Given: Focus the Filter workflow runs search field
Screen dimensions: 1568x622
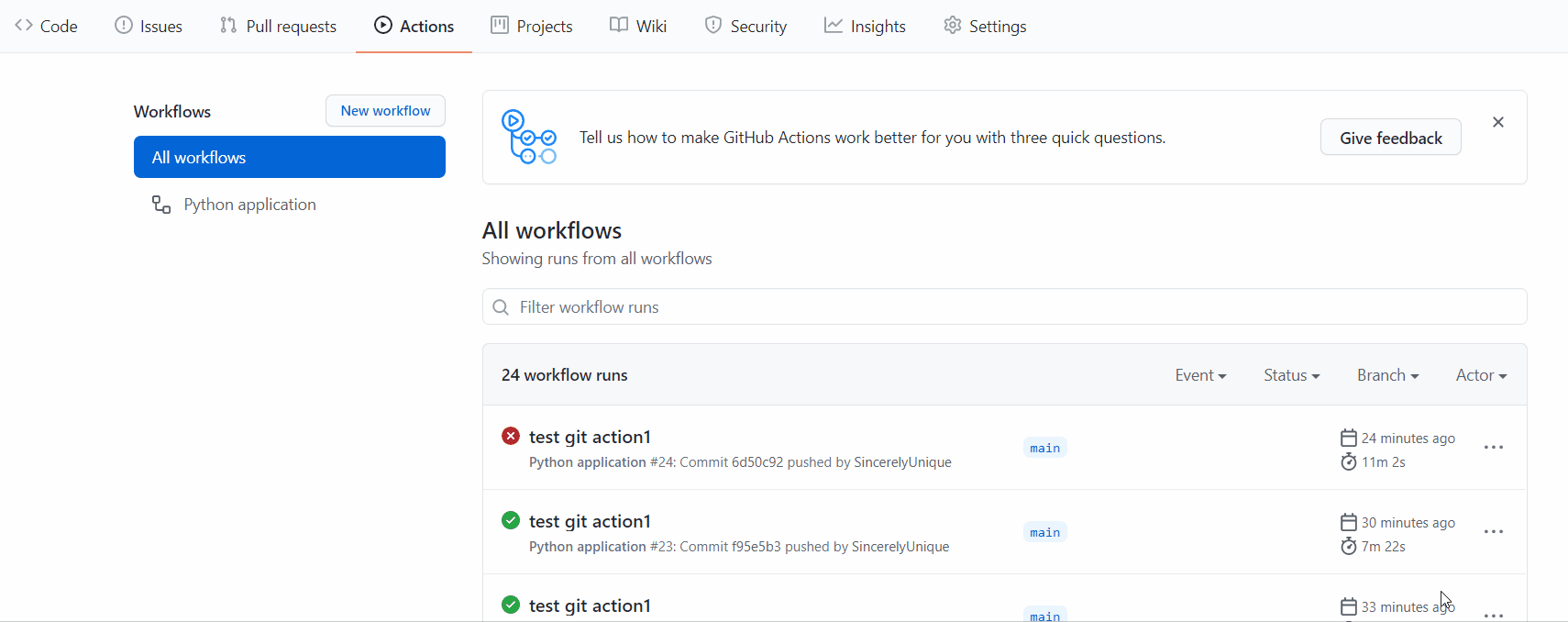Looking at the screenshot, I should pos(1009,307).
